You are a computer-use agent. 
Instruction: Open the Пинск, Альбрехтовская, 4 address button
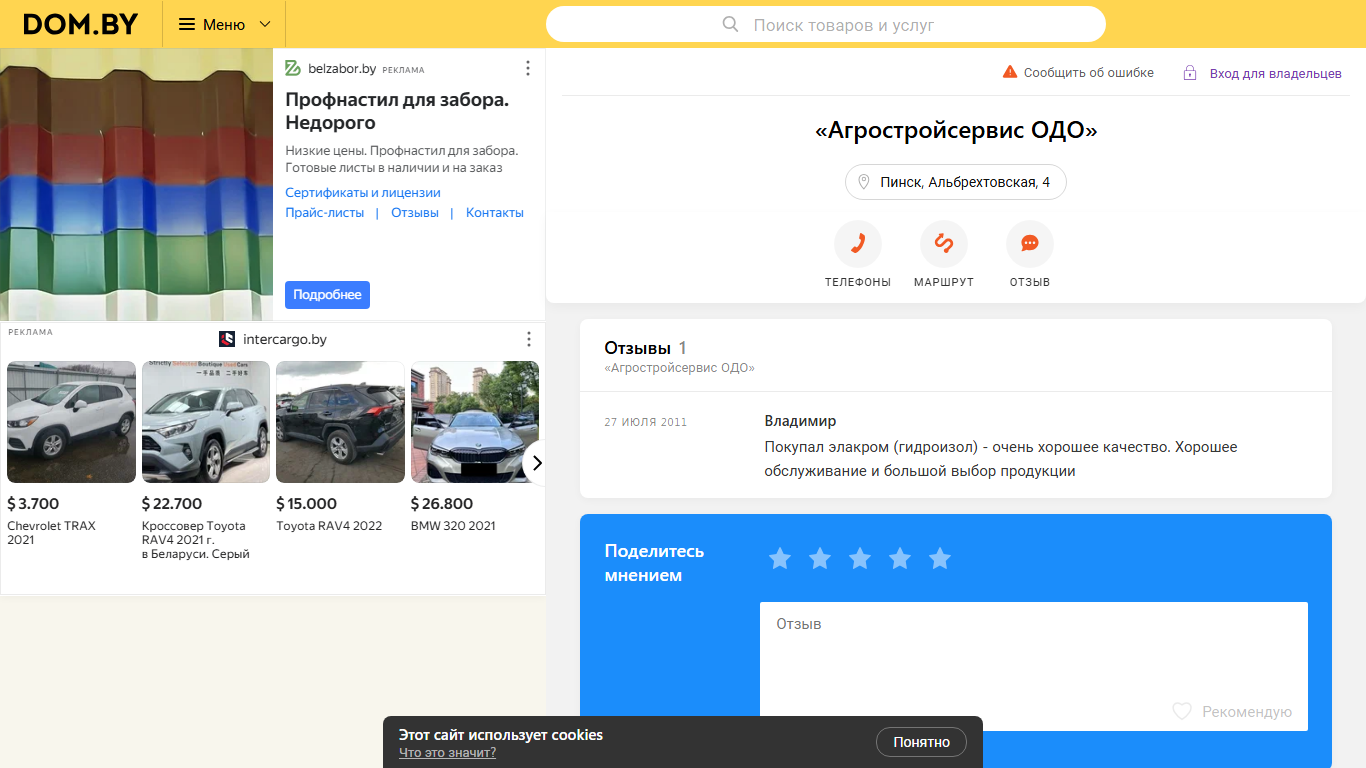956,182
